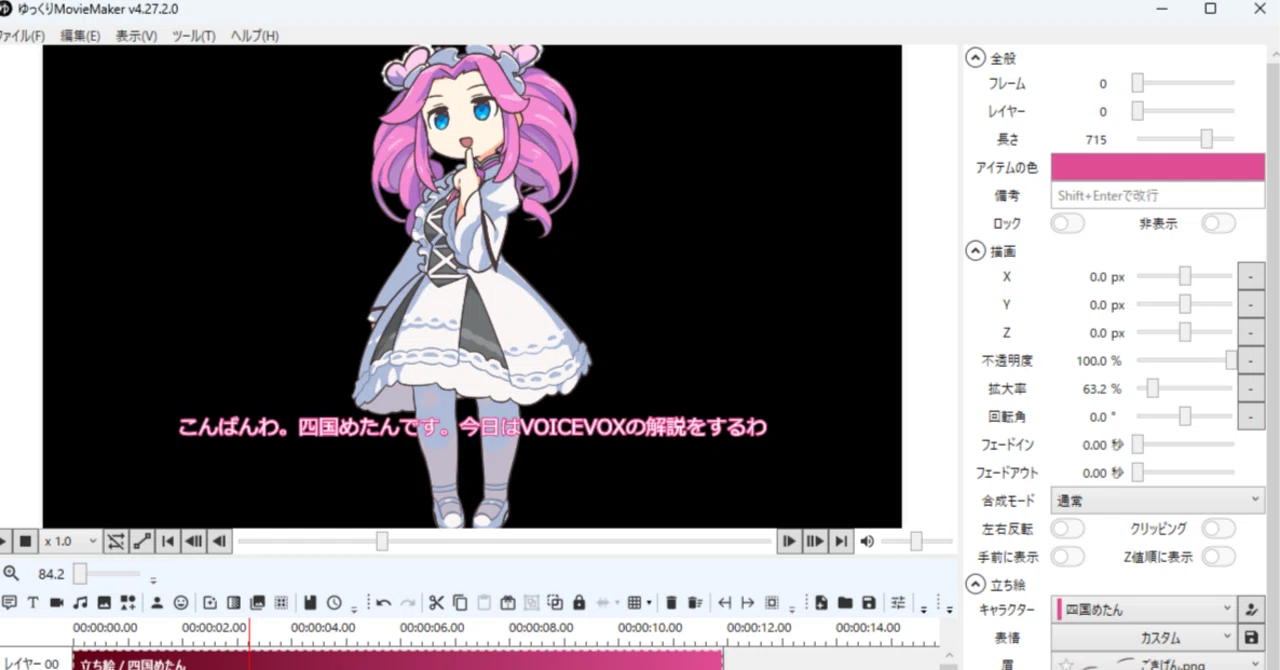Add a text item with T icon
This screenshot has width=1280, height=670.
coord(33,603)
